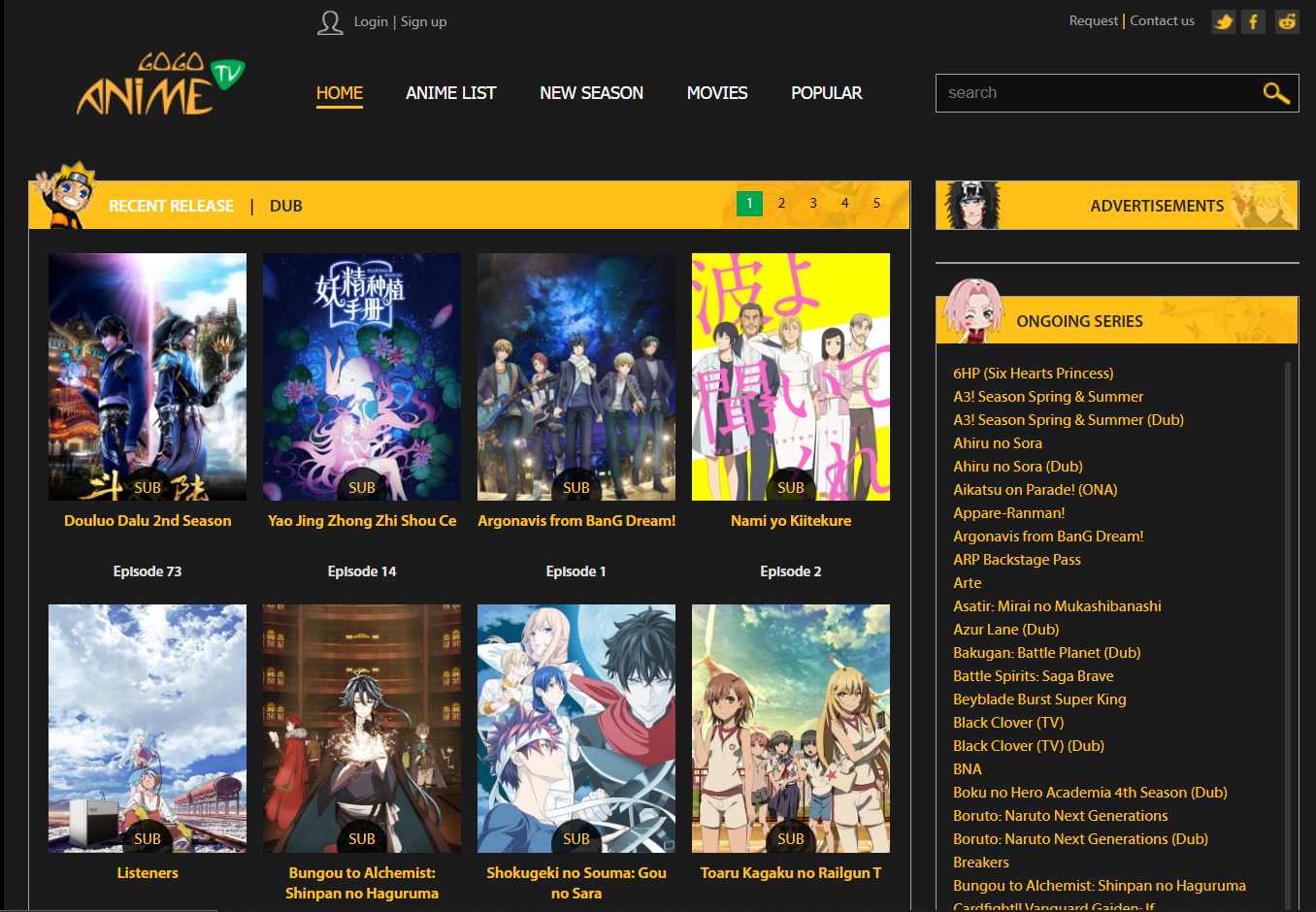Open the Contact us link

click(x=1162, y=20)
